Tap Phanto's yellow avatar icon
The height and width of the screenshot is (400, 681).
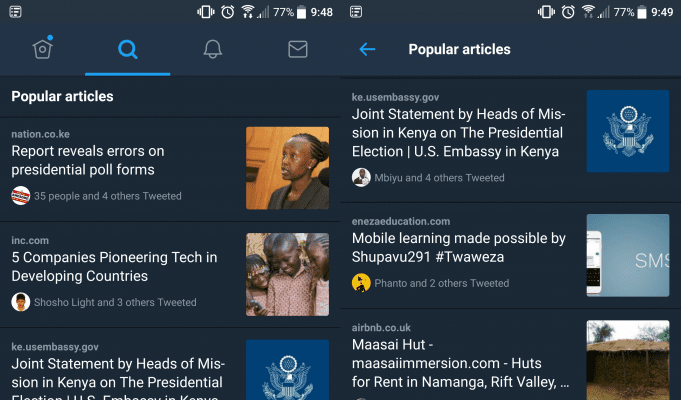[361, 283]
